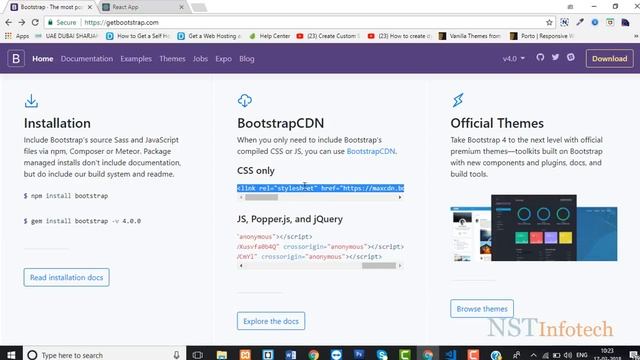
Task: Click the eyedropper extension icon in Chrome toolbar
Action: [x=580, y=22]
